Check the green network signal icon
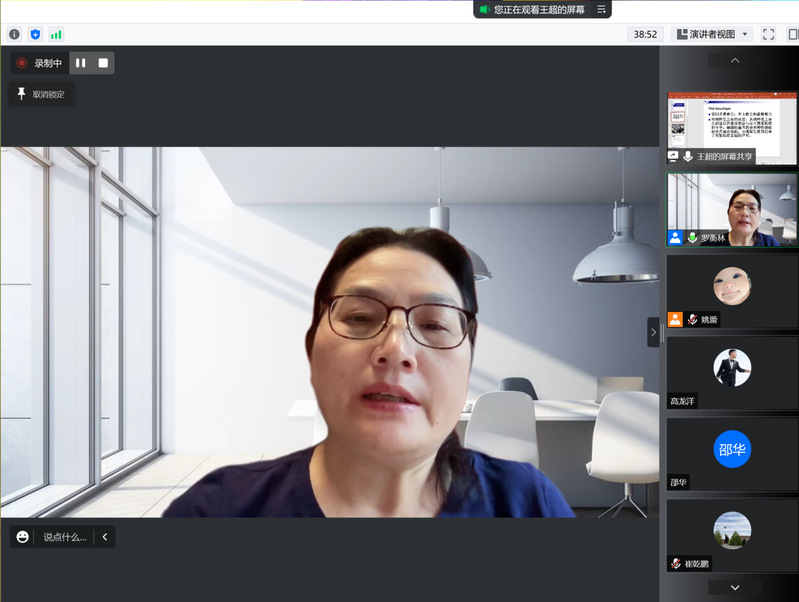Screen dimensions: 799x602 point(56,34)
